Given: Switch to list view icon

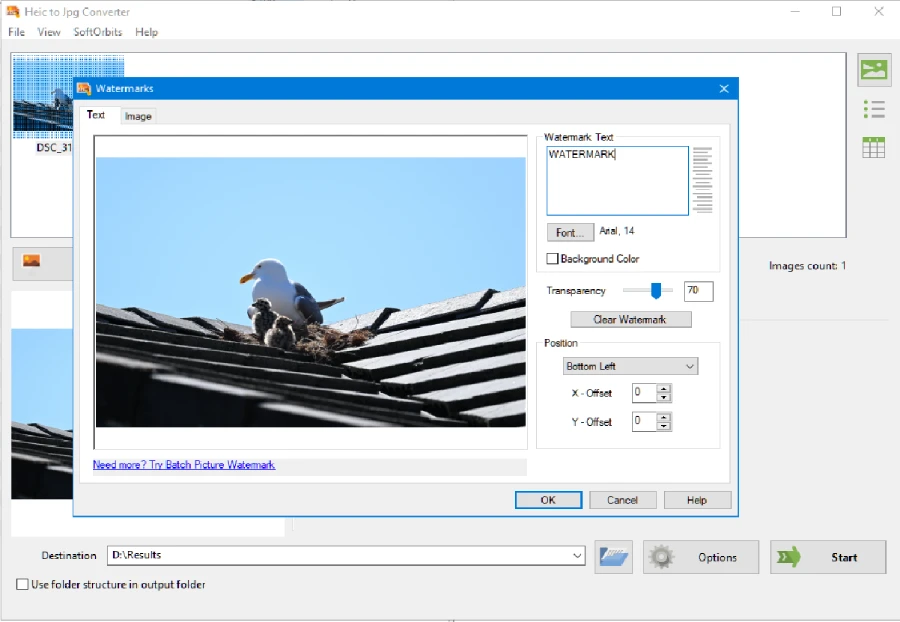Looking at the screenshot, I should click(874, 109).
